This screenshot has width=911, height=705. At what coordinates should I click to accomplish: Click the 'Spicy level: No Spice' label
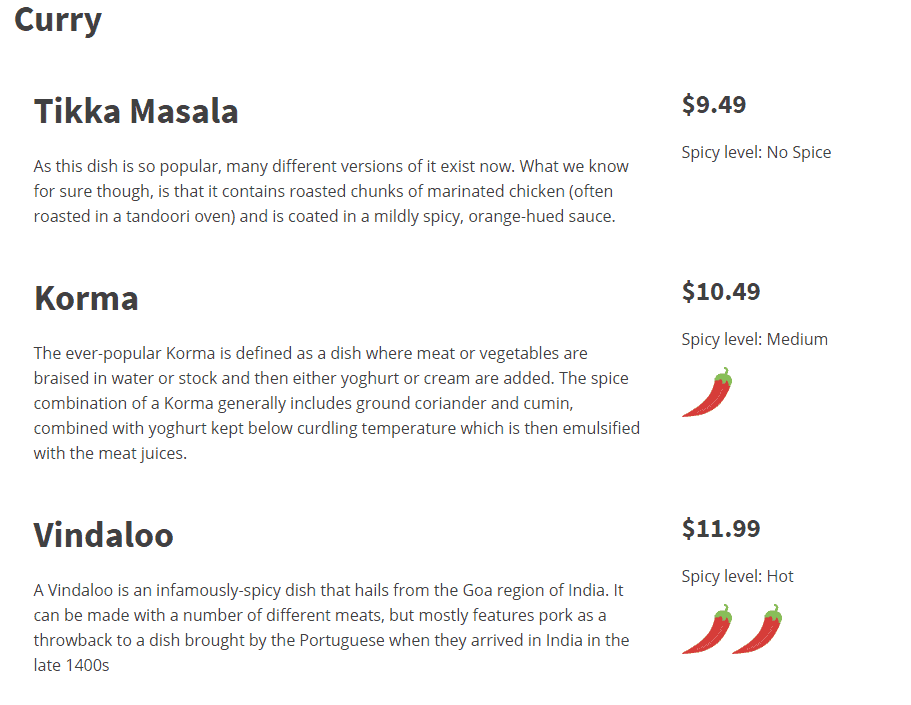756,152
